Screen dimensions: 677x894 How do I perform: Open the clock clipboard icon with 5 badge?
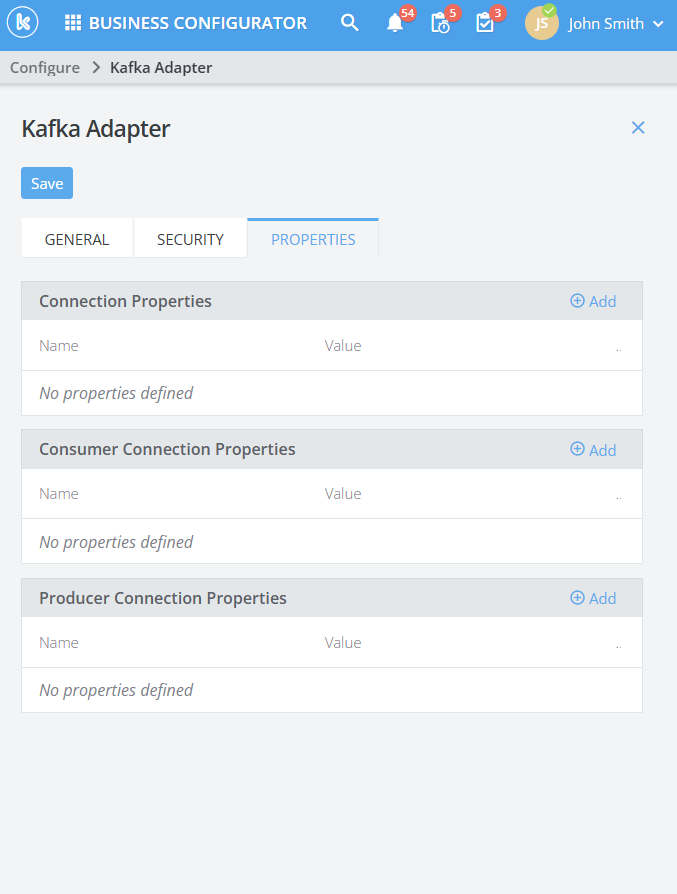(440, 23)
